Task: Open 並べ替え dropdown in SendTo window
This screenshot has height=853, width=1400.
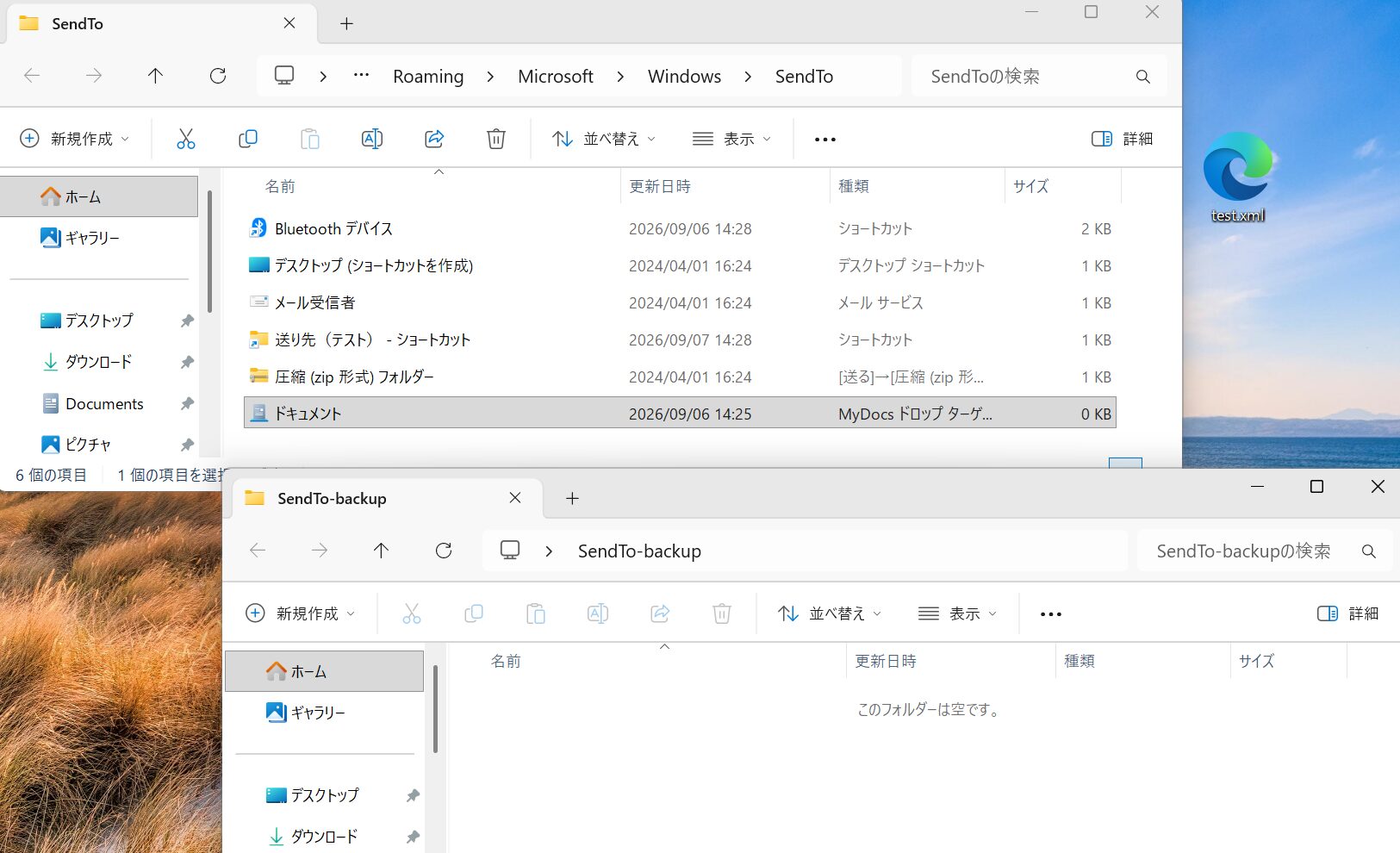Action: [604, 139]
